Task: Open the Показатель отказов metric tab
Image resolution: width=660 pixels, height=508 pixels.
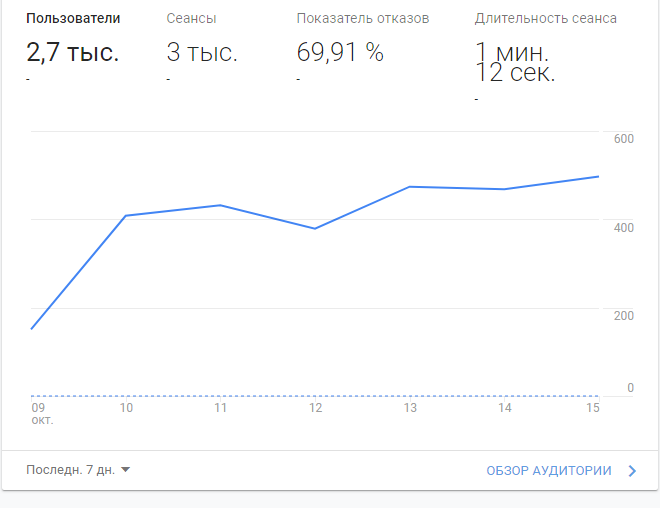Action: [363, 19]
